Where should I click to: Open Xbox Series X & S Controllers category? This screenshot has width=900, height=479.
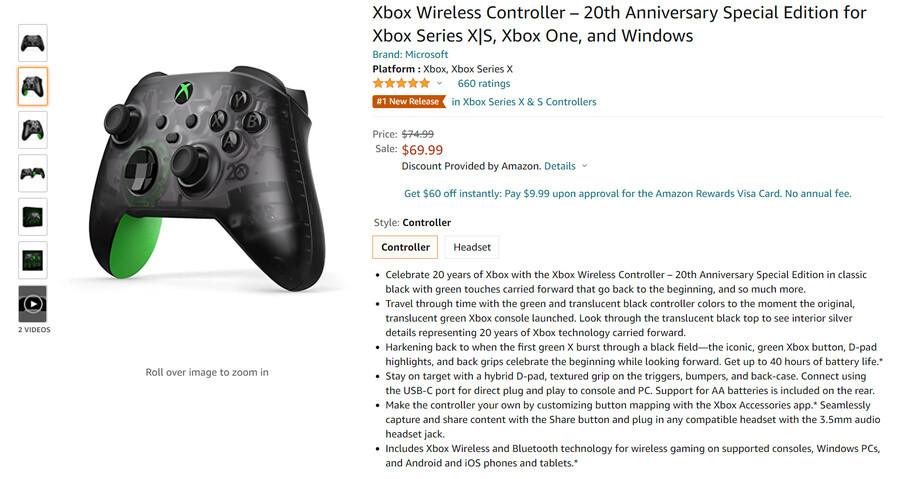[x=524, y=102]
